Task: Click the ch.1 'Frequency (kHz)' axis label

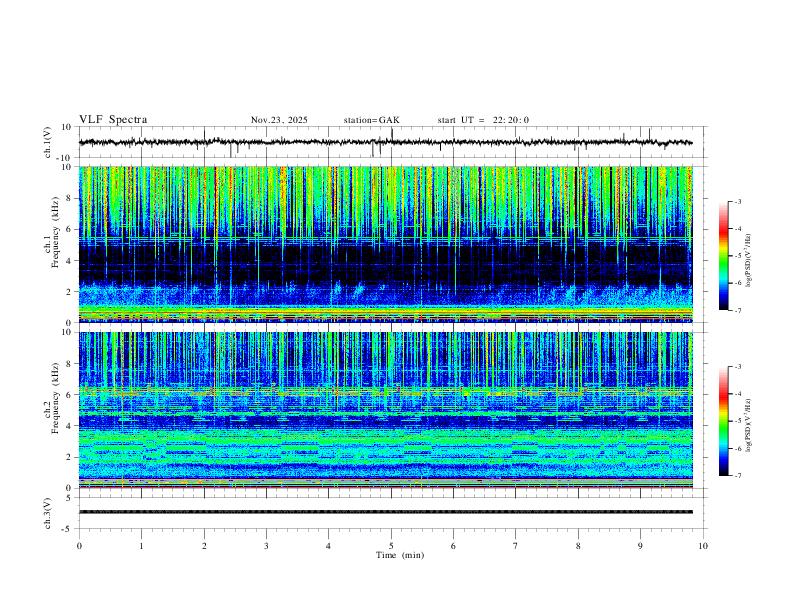Action: (x=55, y=234)
